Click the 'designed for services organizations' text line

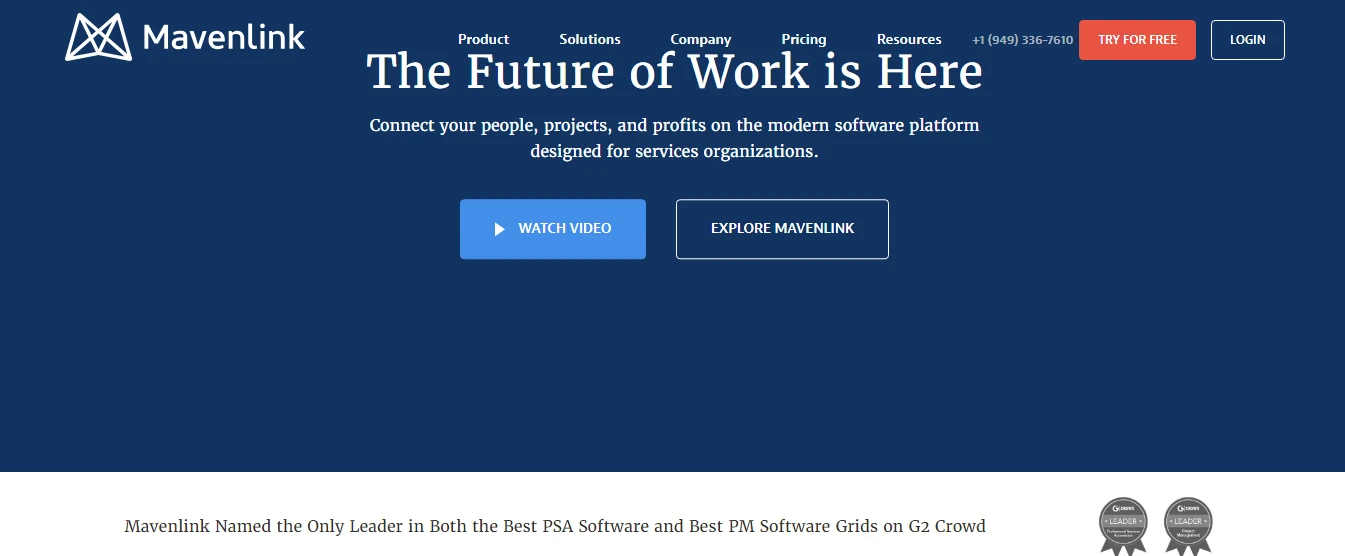point(674,152)
